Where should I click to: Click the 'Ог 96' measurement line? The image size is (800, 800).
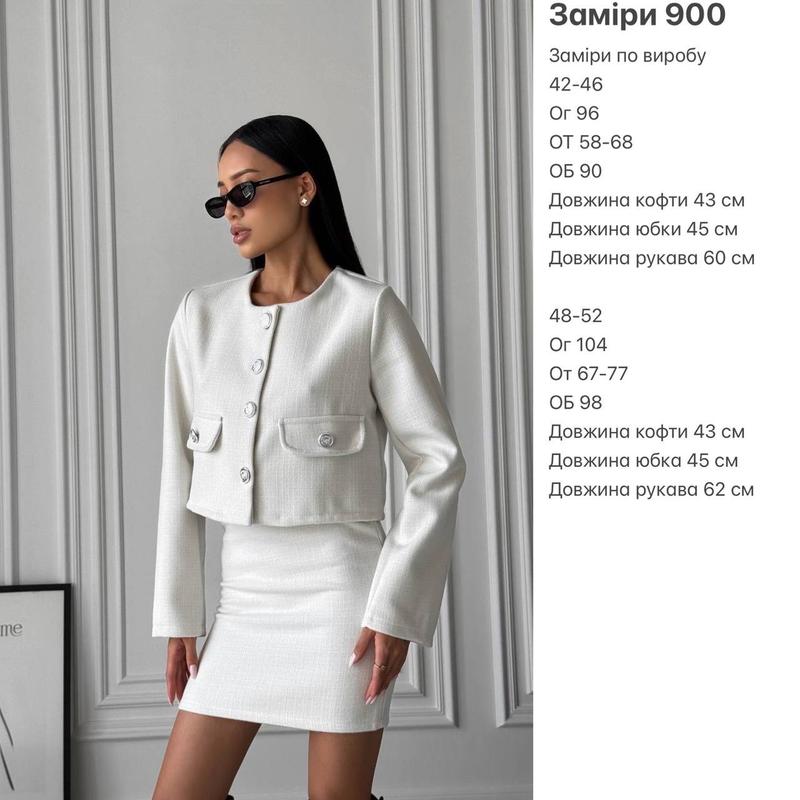pyautogui.click(x=574, y=113)
